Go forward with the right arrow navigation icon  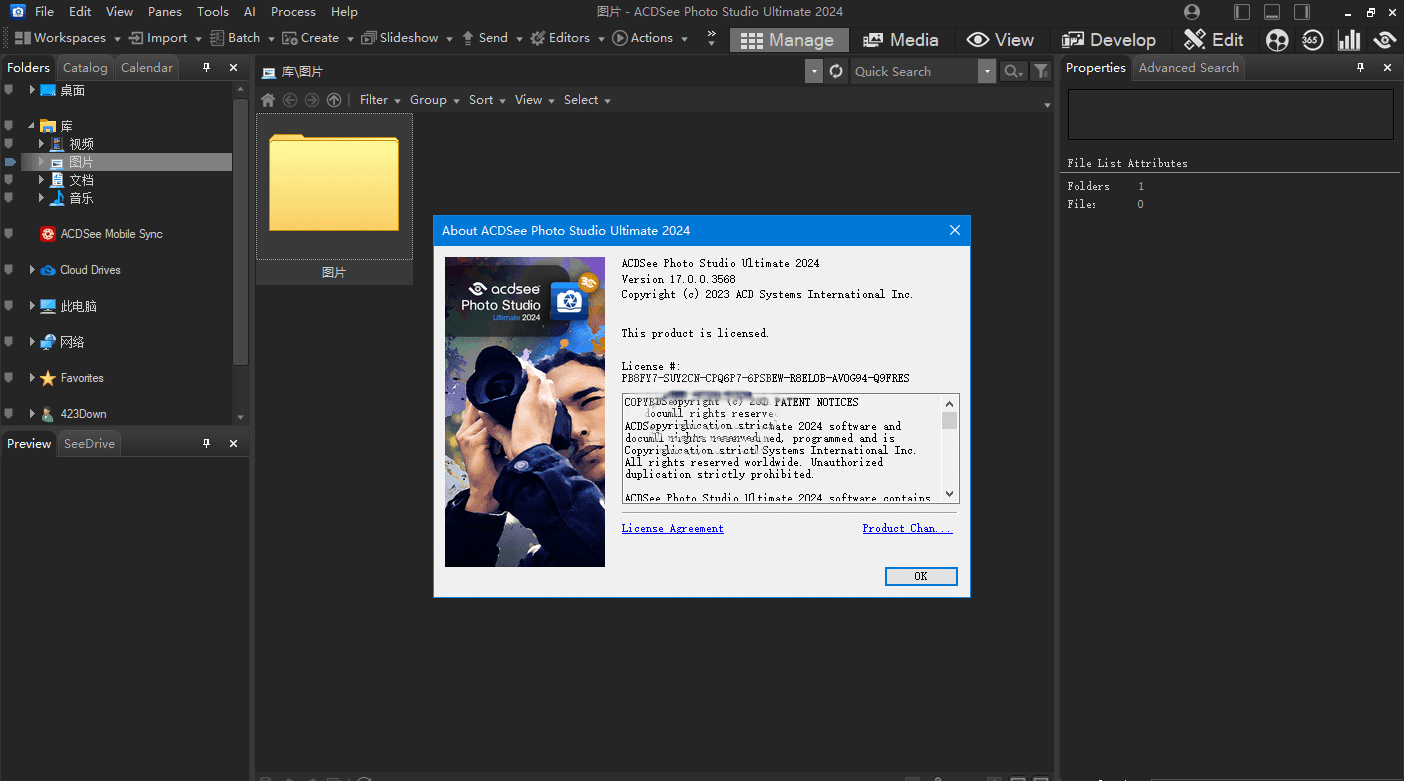pos(312,100)
